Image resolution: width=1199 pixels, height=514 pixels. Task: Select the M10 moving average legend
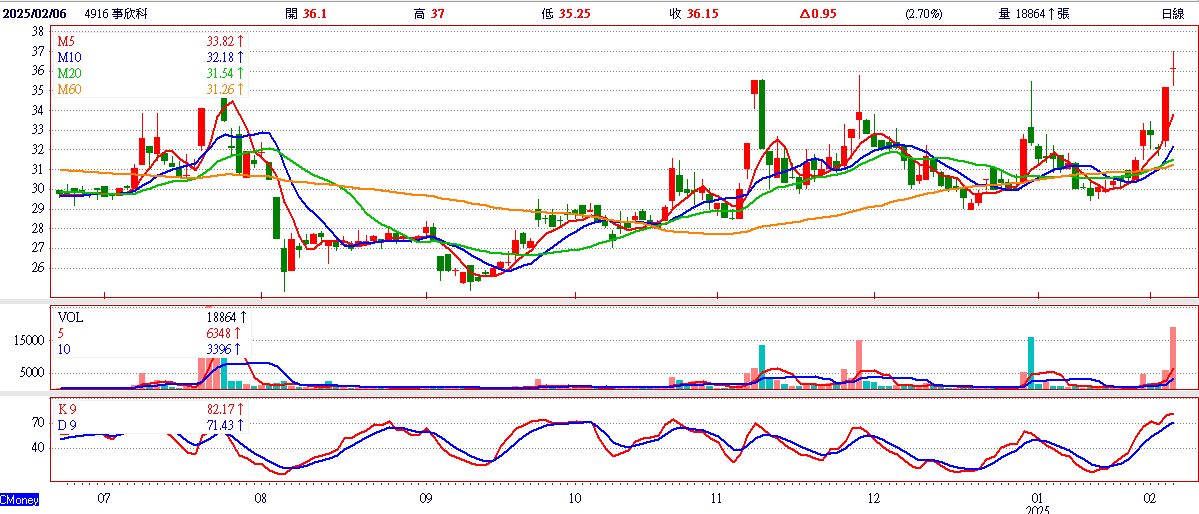(71, 57)
